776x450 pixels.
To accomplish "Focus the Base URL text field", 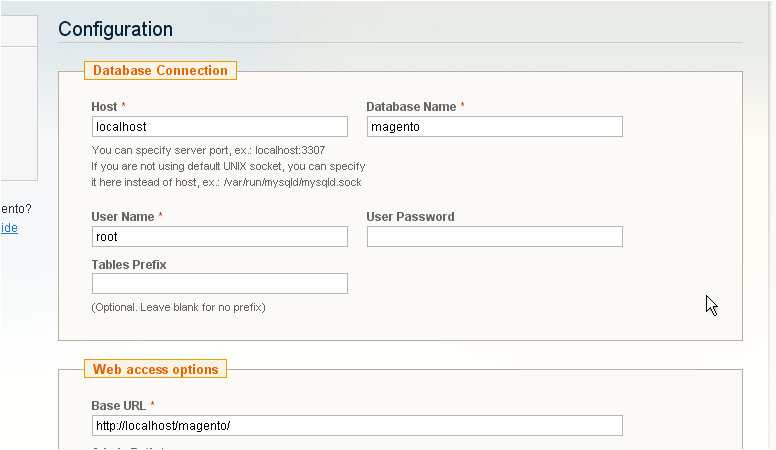I will pyautogui.click(x=356, y=426).
